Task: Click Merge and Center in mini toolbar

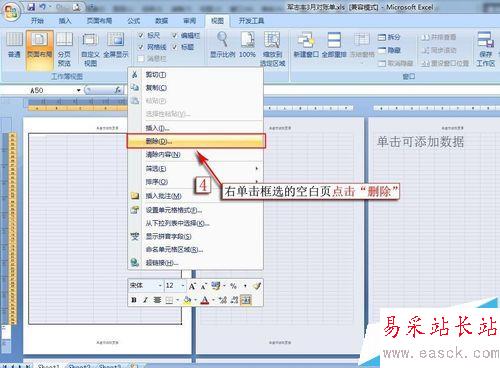Action: point(246,300)
